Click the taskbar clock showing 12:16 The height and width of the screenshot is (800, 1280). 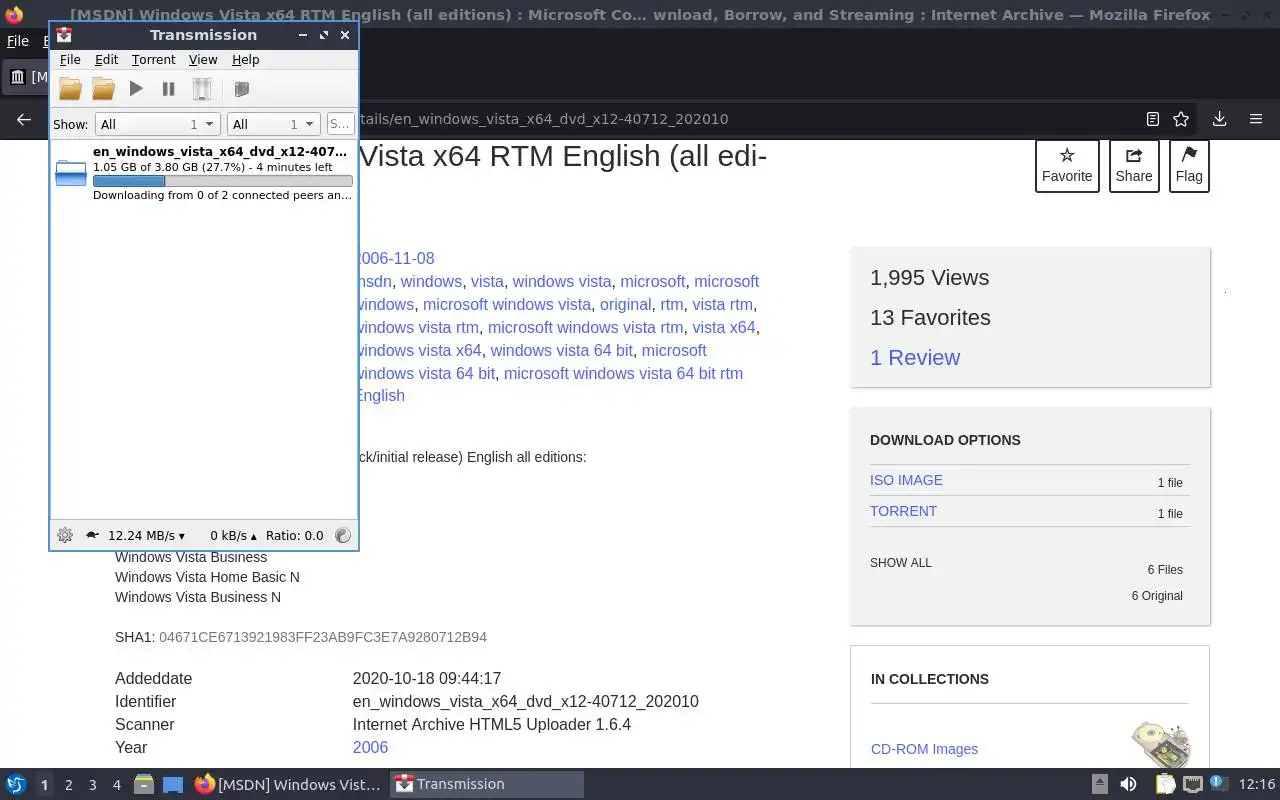[1257, 784]
